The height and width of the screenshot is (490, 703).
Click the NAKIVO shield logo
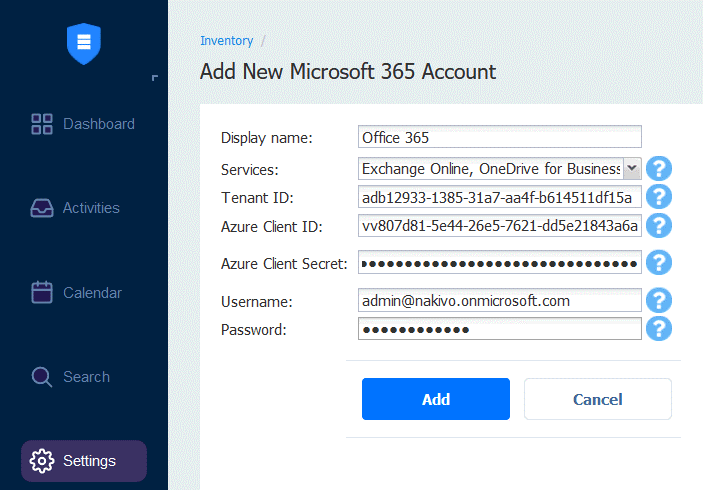tap(84, 43)
